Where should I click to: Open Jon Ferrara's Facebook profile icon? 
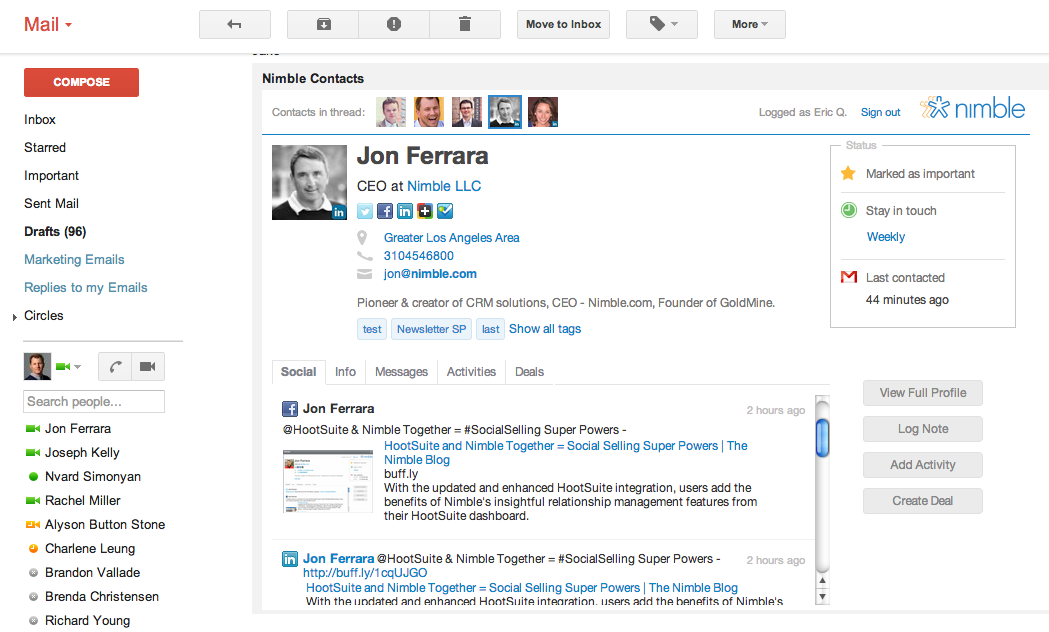coord(385,211)
